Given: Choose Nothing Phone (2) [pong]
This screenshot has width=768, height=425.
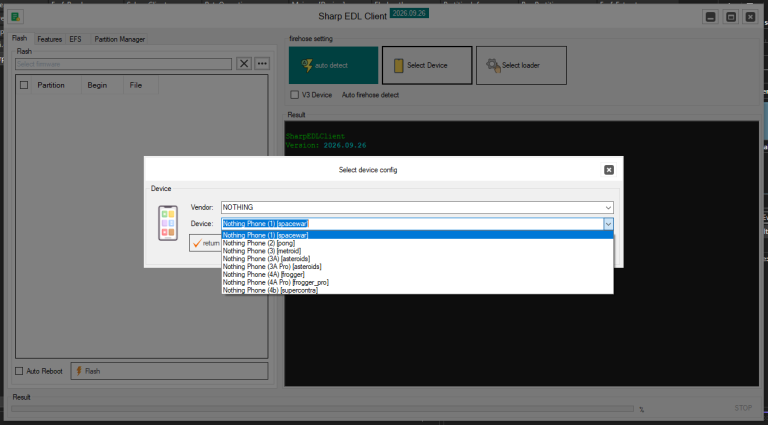Looking at the screenshot, I should 417,243.
